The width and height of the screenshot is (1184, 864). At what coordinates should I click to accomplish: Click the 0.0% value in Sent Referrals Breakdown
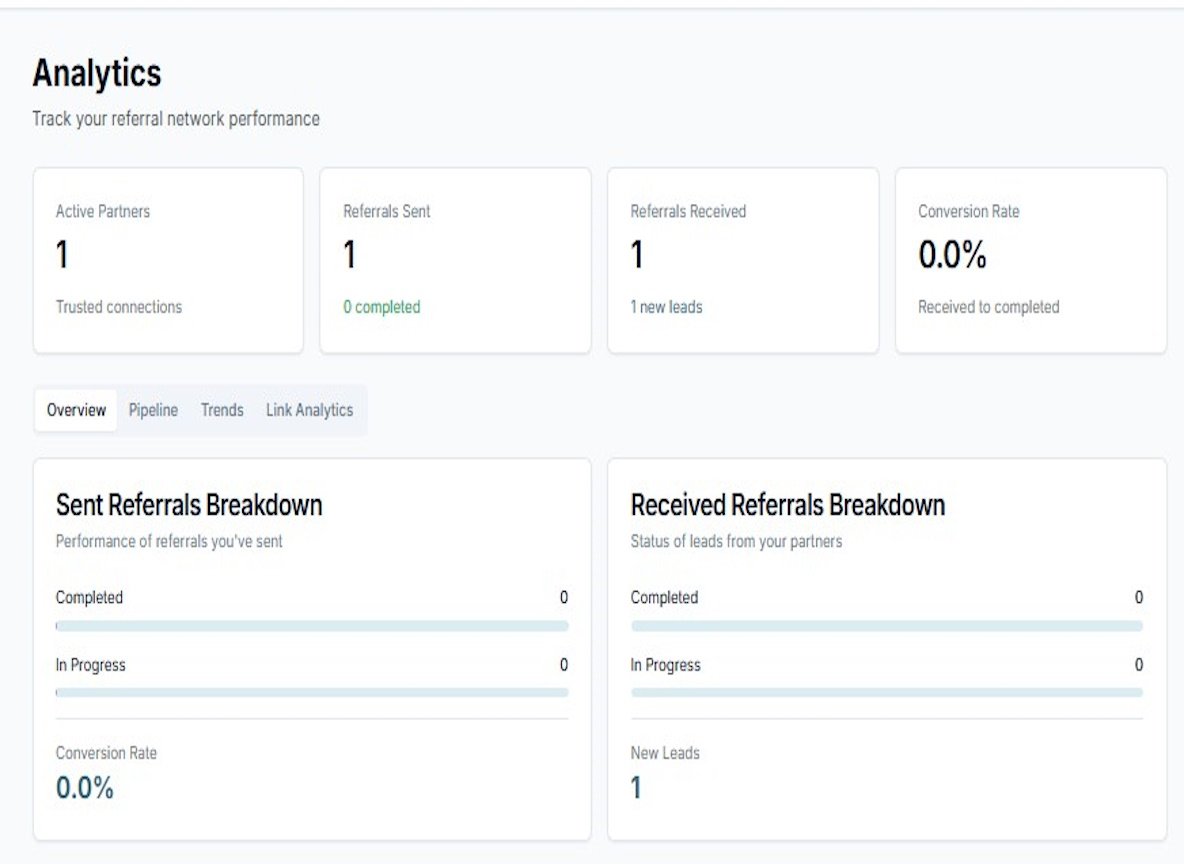85,788
